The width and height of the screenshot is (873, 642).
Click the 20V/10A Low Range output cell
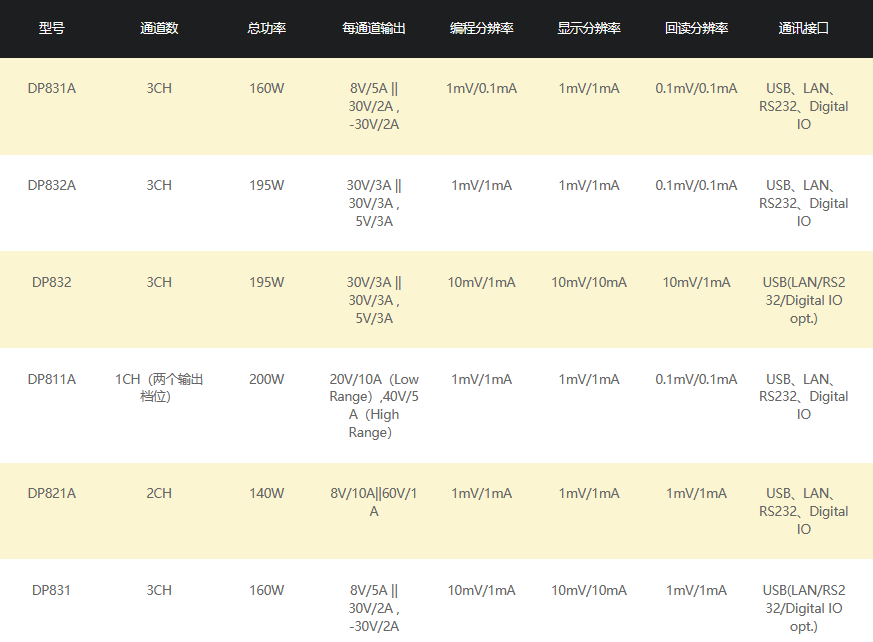374,406
